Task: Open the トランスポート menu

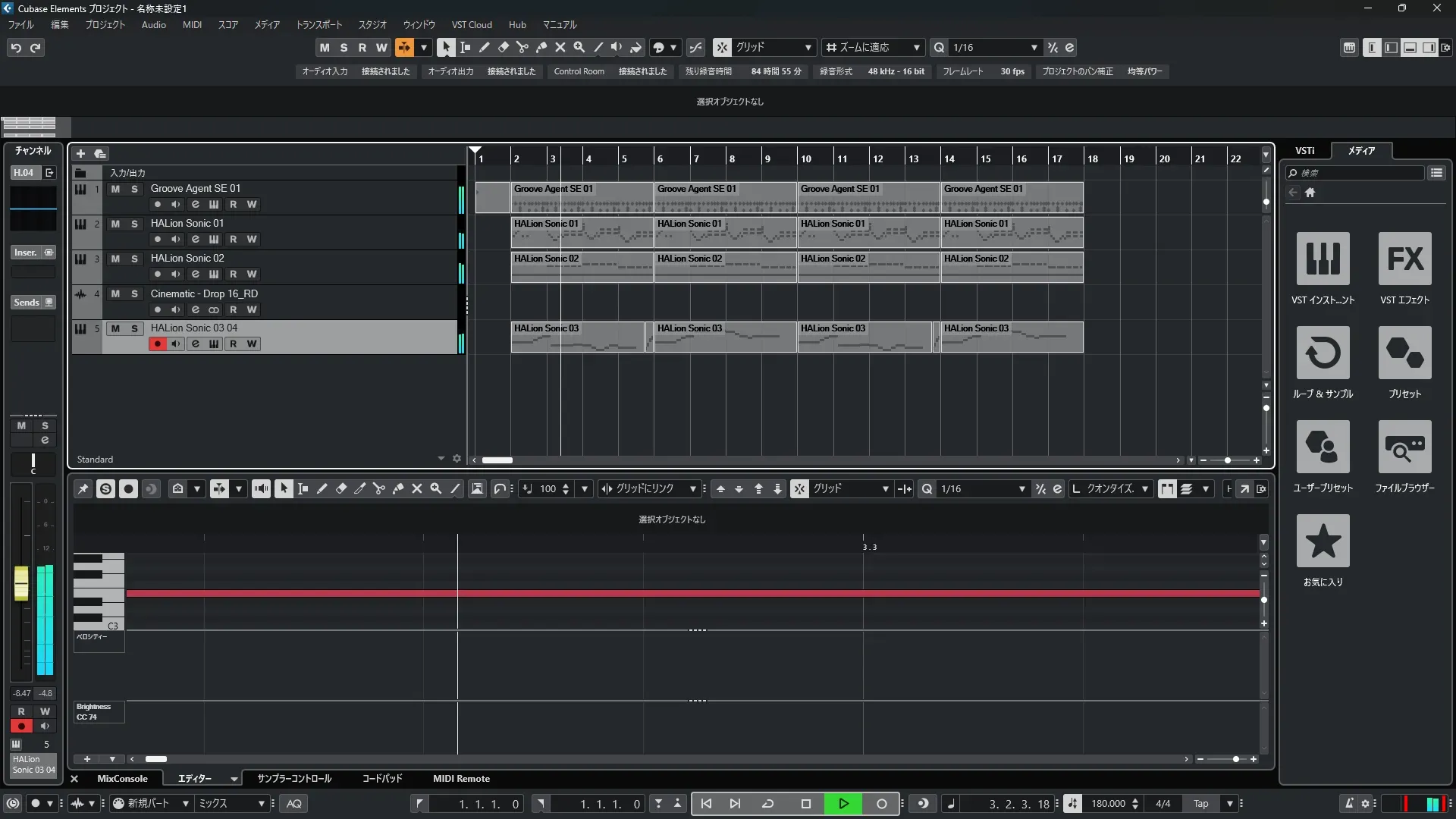Action: pyautogui.click(x=318, y=24)
